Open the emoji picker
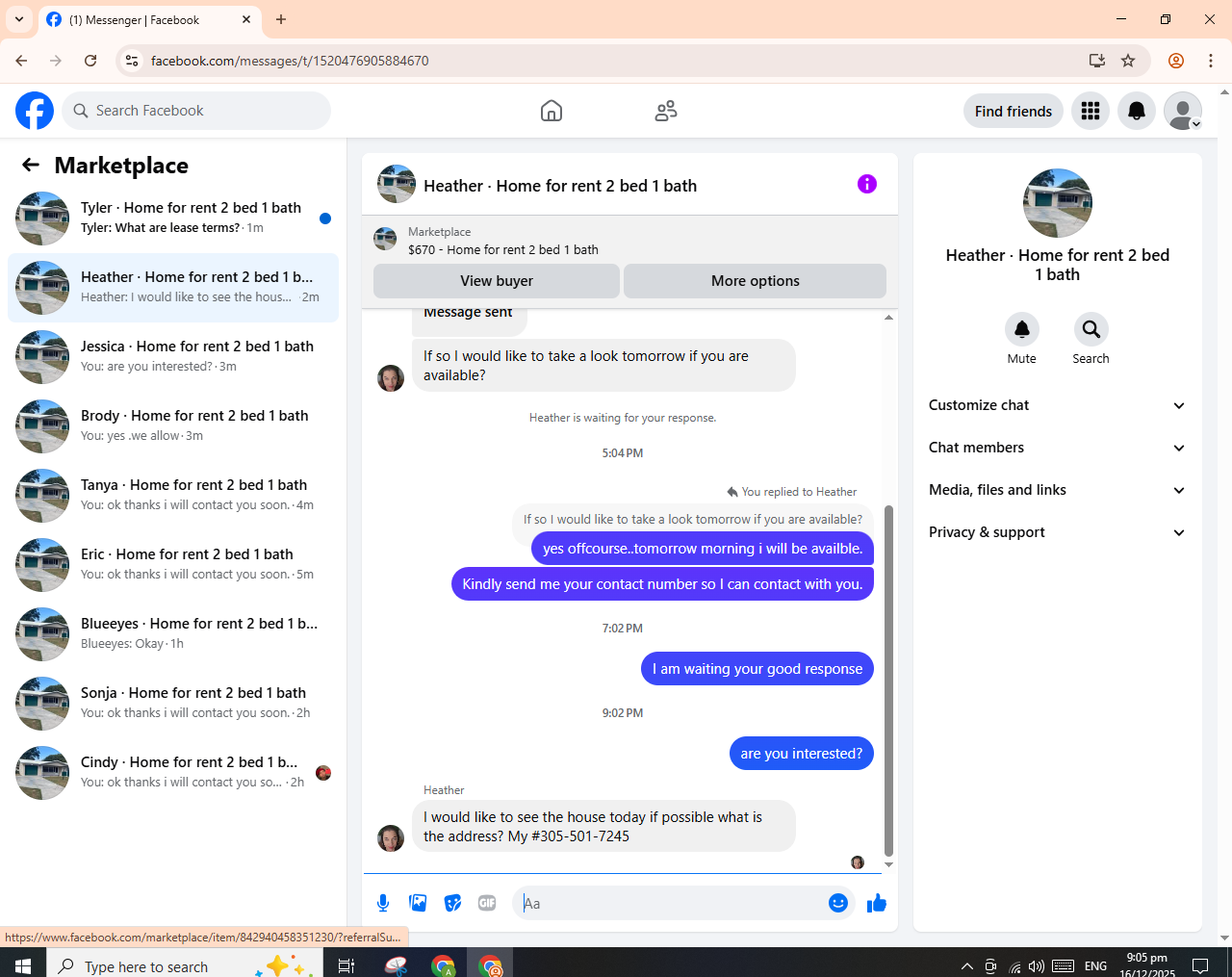The height and width of the screenshot is (977, 1232). [838, 903]
